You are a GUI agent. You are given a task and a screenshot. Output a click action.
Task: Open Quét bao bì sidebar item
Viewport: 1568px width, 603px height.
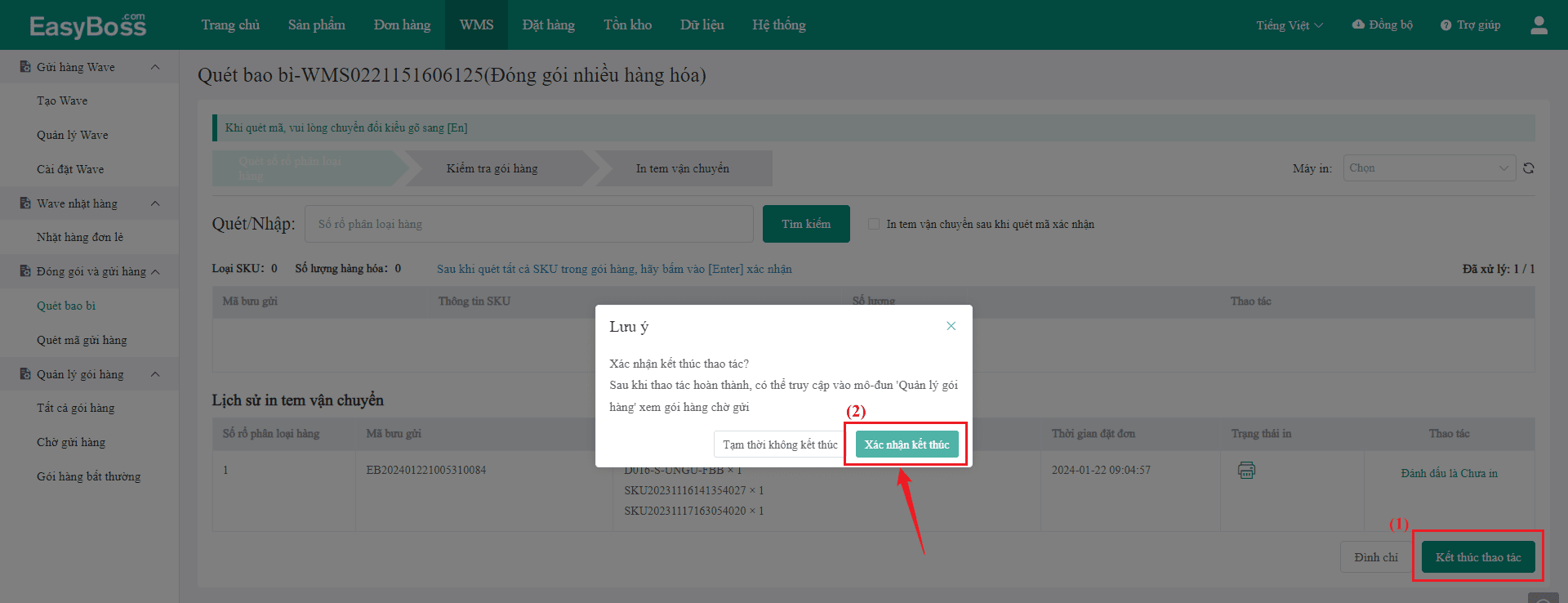click(x=66, y=306)
